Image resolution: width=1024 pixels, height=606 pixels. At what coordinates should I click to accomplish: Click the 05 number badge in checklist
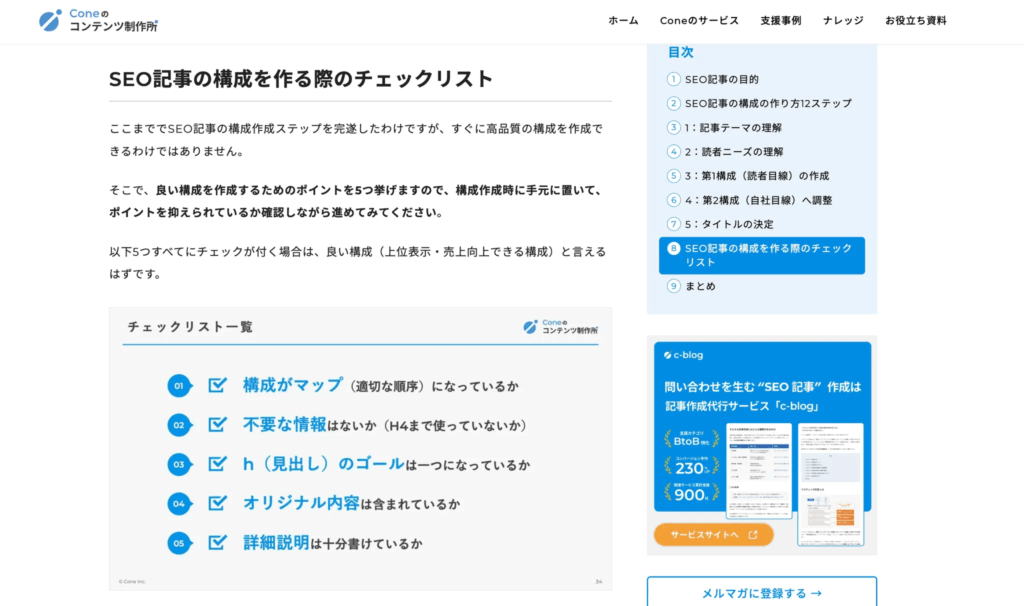pos(179,543)
